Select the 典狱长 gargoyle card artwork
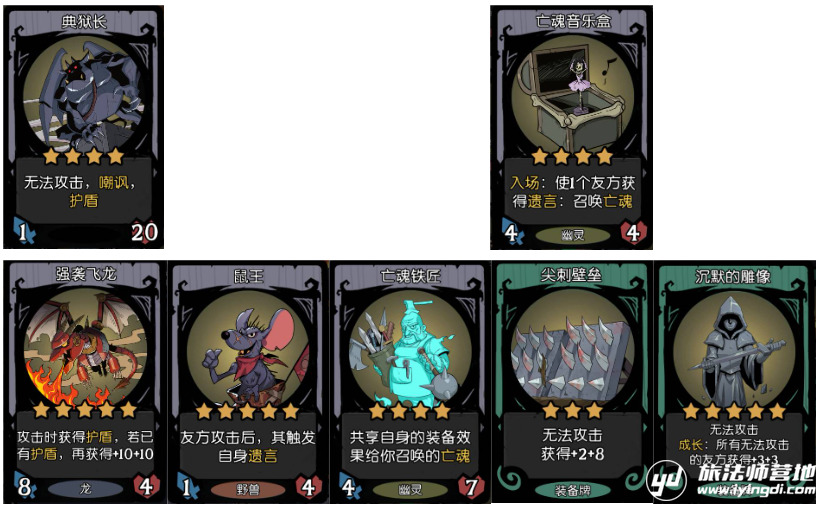 [x=83, y=95]
